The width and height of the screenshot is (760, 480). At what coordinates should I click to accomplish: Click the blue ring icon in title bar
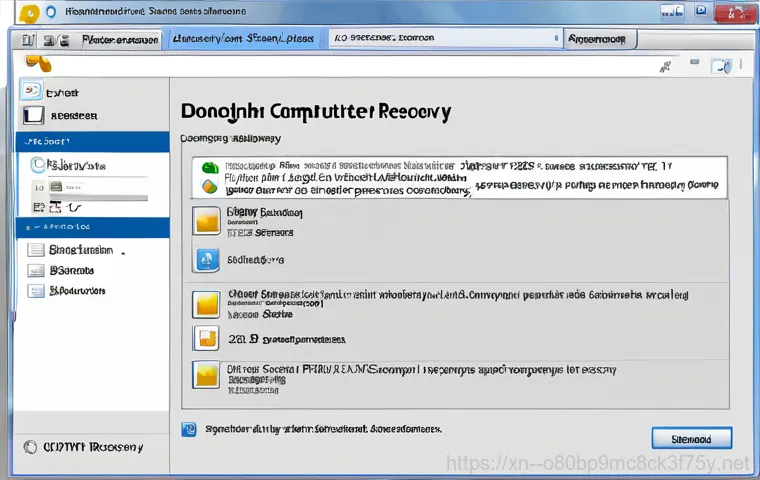pos(51,12)
